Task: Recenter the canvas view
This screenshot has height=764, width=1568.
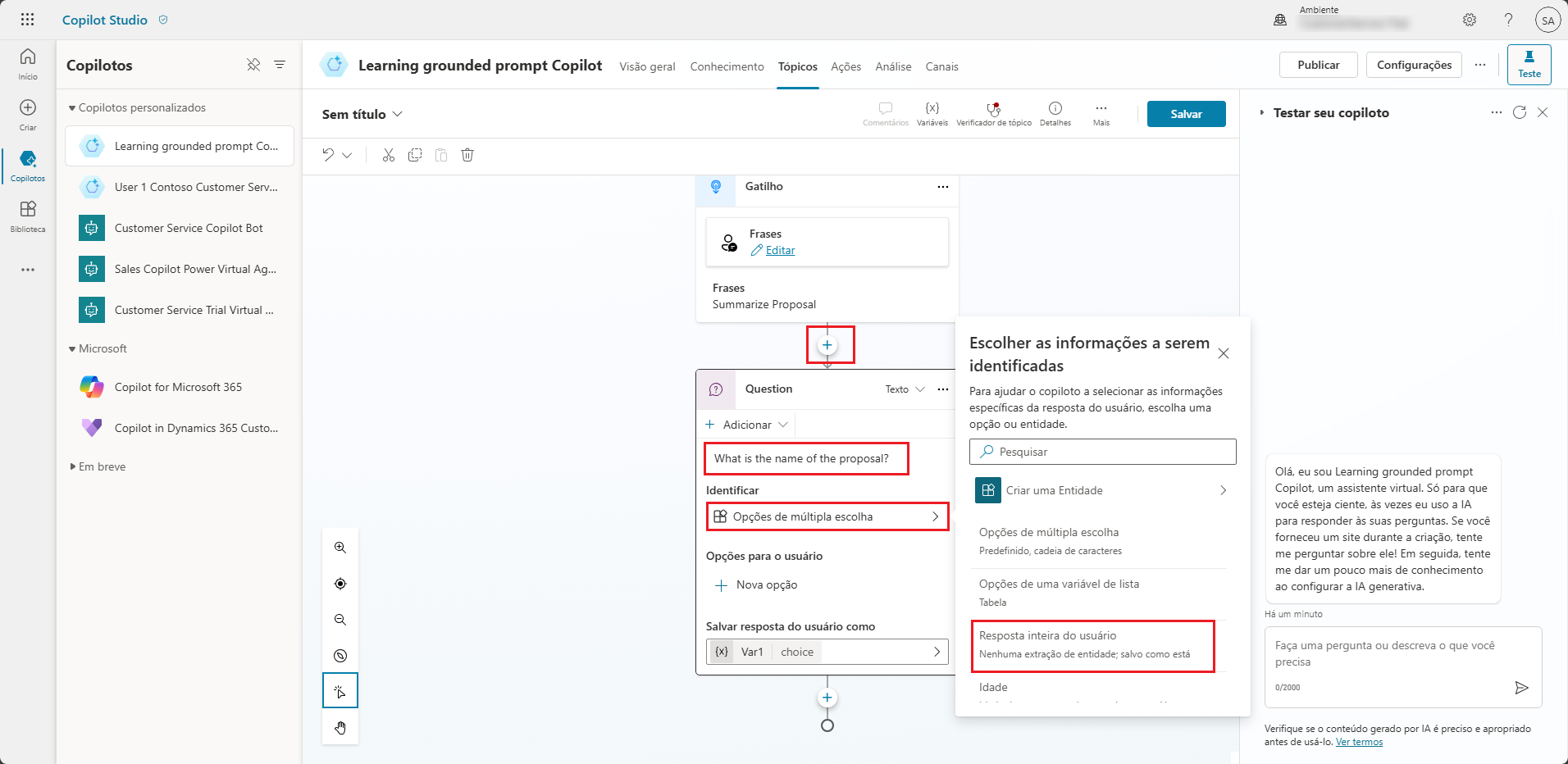Action: 340,584
